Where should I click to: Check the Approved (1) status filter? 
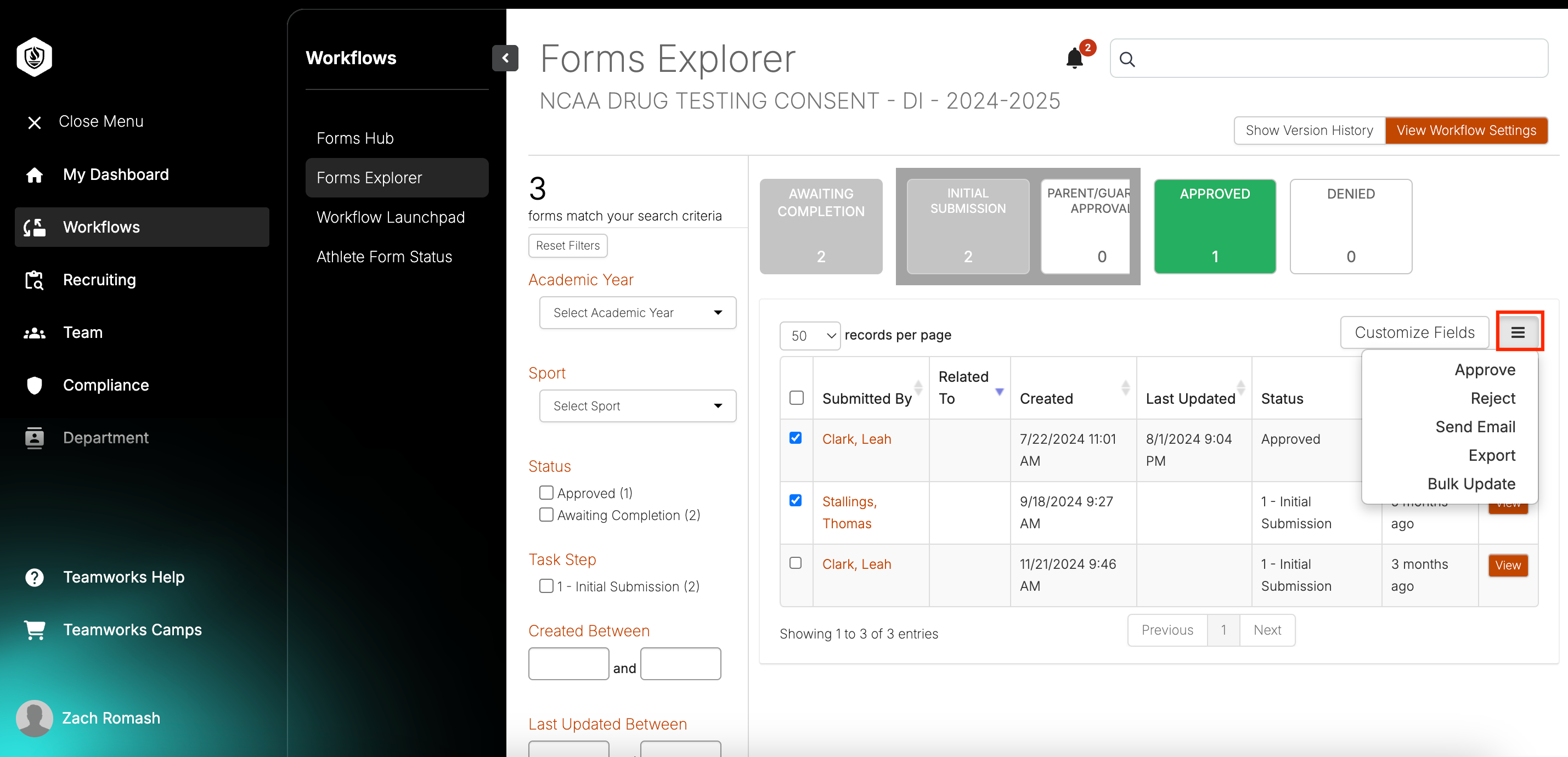(x=546, y=492)
